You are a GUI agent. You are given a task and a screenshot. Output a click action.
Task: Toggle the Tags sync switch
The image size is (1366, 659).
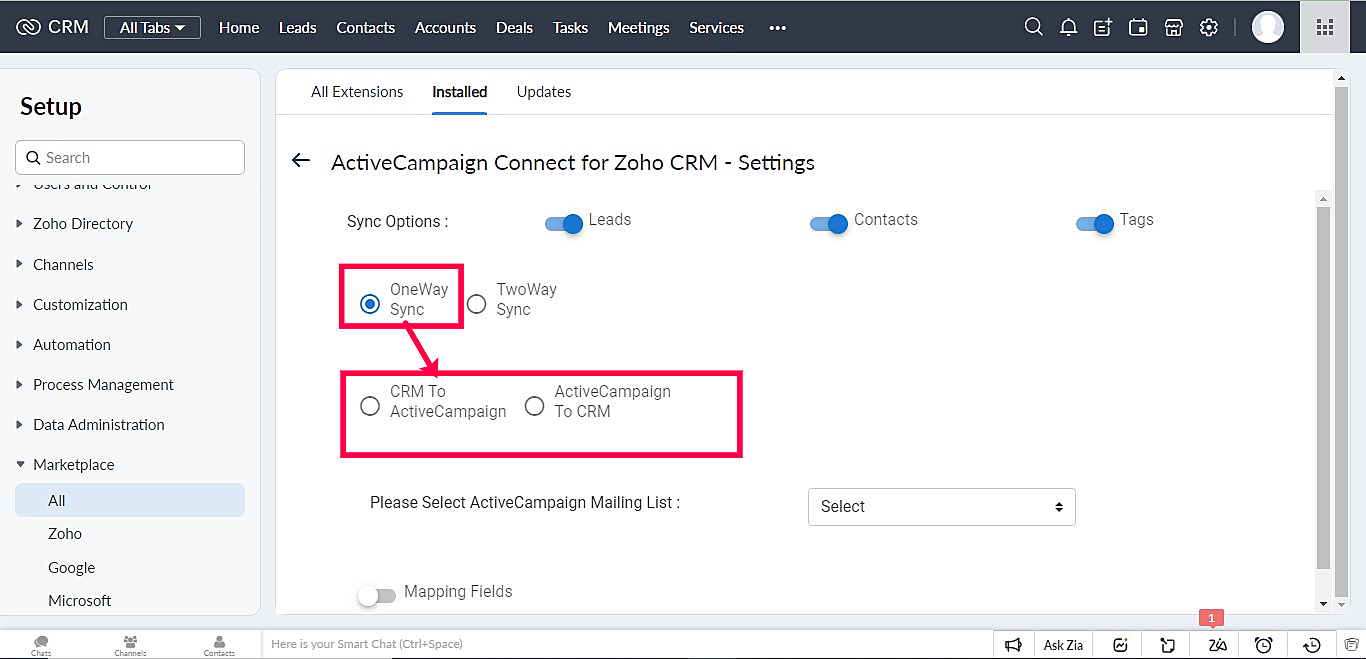[x=1095, y=224]
